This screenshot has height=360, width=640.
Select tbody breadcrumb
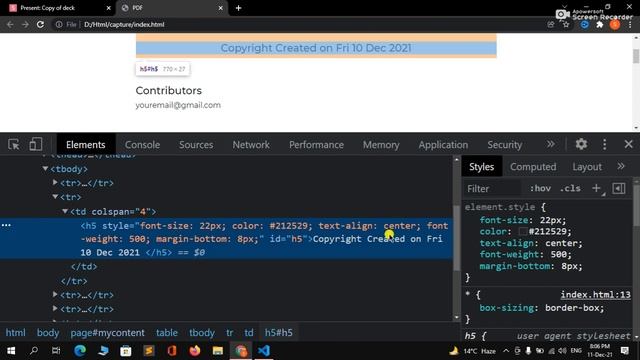pos(202,333)
